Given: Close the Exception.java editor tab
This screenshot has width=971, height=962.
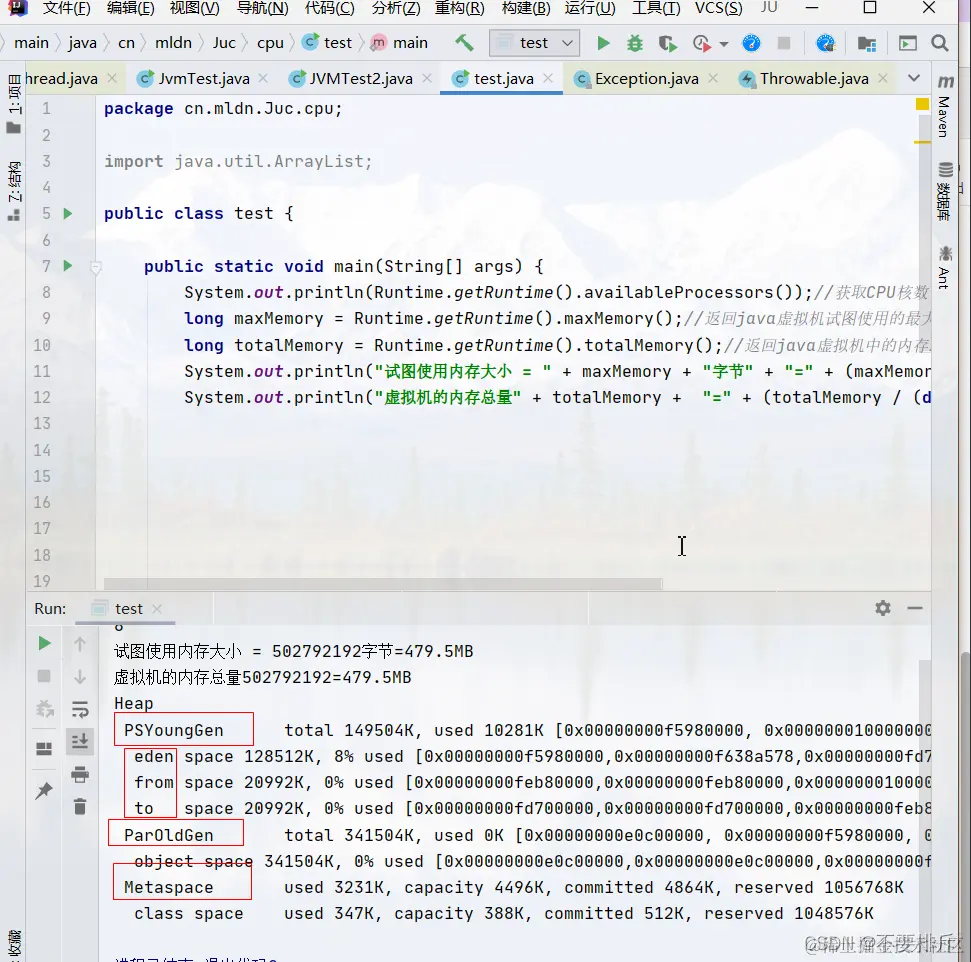Looking at the screenshot, I should (x=713, y=79).
